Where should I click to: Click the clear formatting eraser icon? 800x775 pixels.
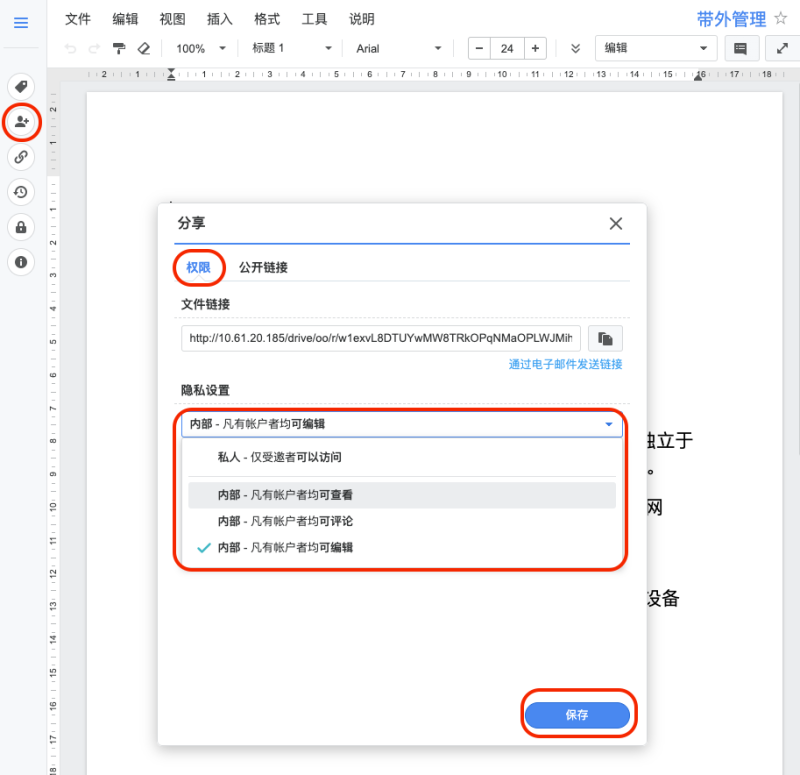[x=144, y=48]
